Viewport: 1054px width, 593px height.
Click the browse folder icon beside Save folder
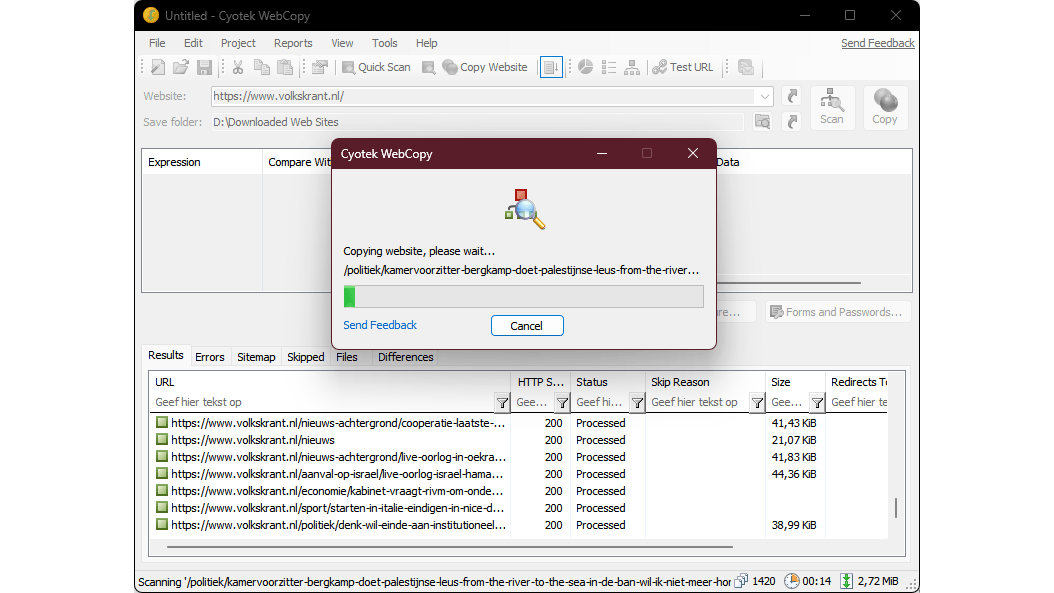coord(762,122)
